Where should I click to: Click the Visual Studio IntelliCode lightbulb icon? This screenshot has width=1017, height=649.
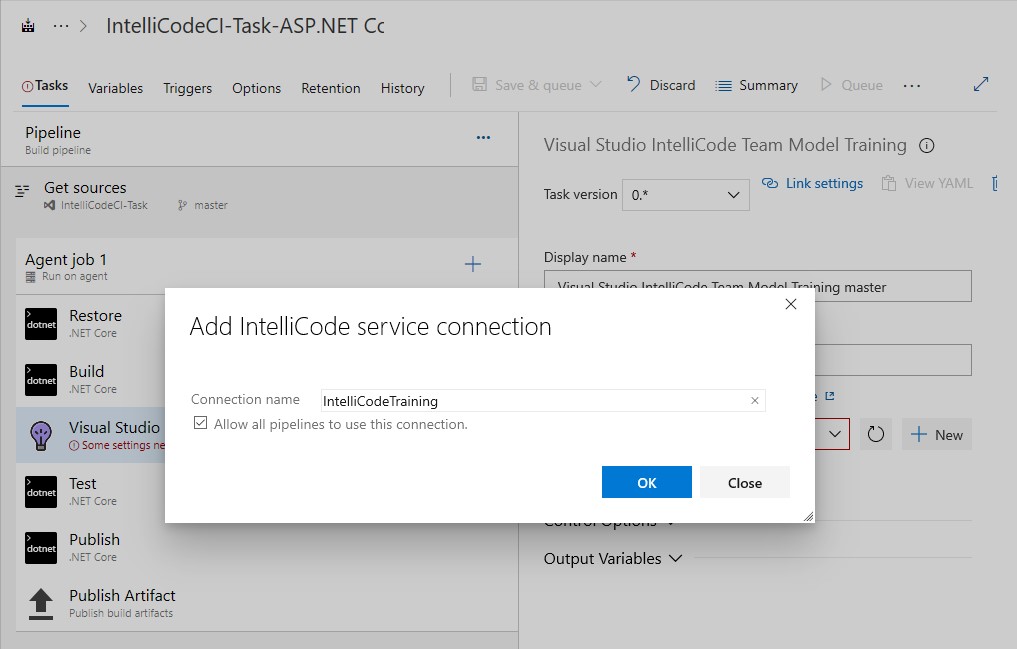click(41, 435)
